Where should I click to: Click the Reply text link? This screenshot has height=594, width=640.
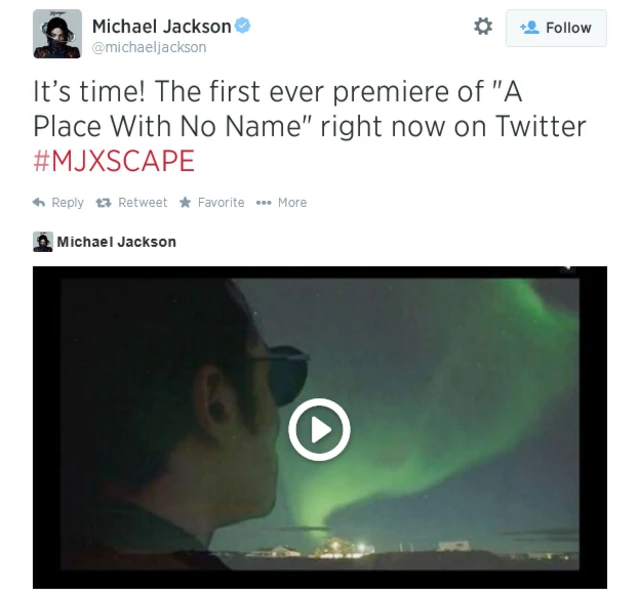(x=67, y=202)
